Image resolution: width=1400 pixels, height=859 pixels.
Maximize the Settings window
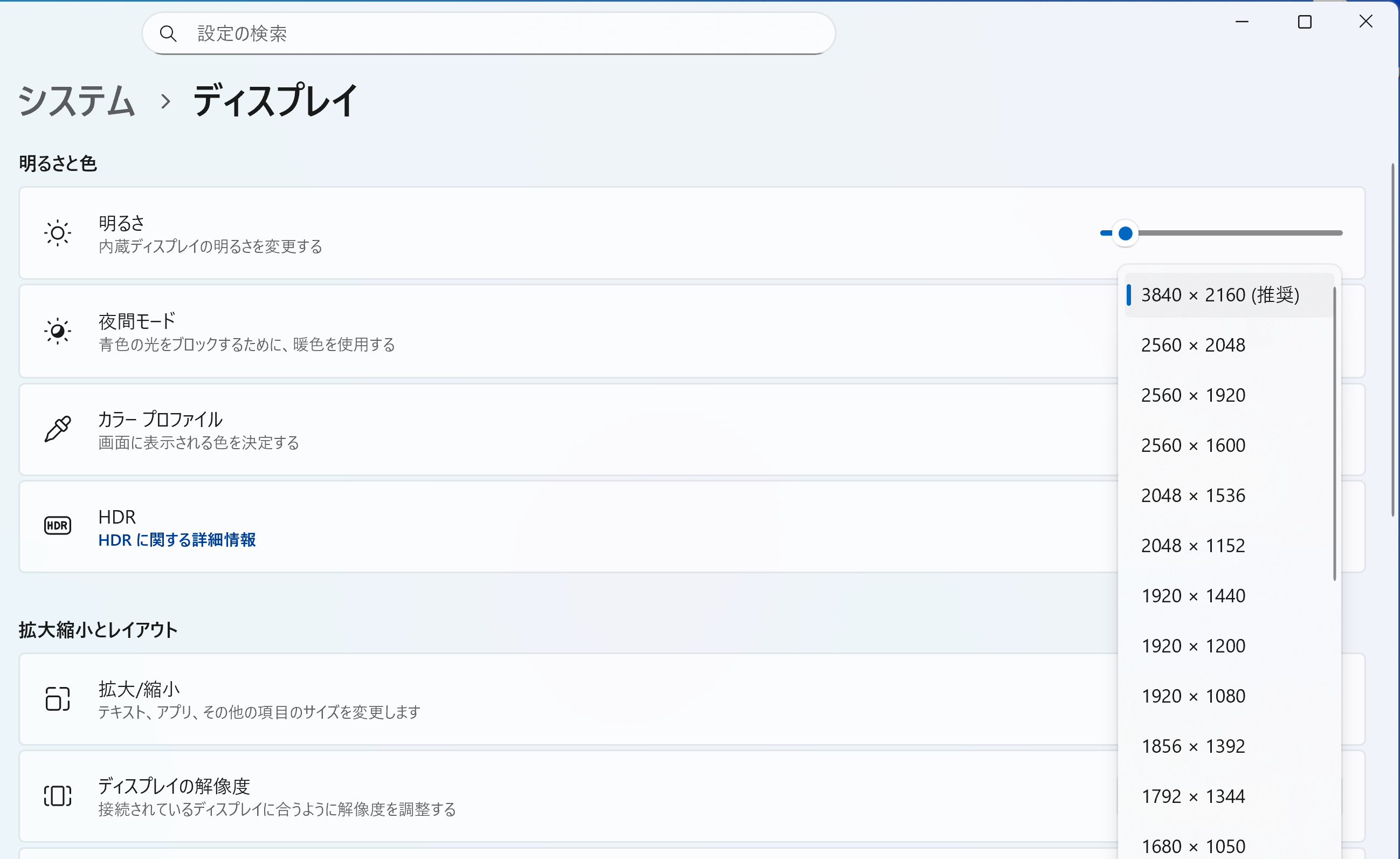click(1305, 22)
